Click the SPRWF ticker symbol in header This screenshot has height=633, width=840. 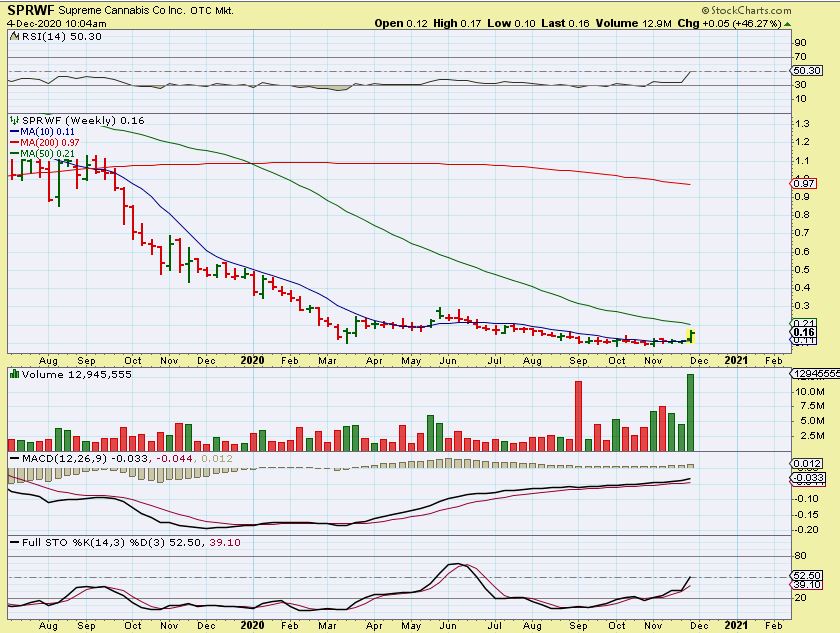coord(31,10)
